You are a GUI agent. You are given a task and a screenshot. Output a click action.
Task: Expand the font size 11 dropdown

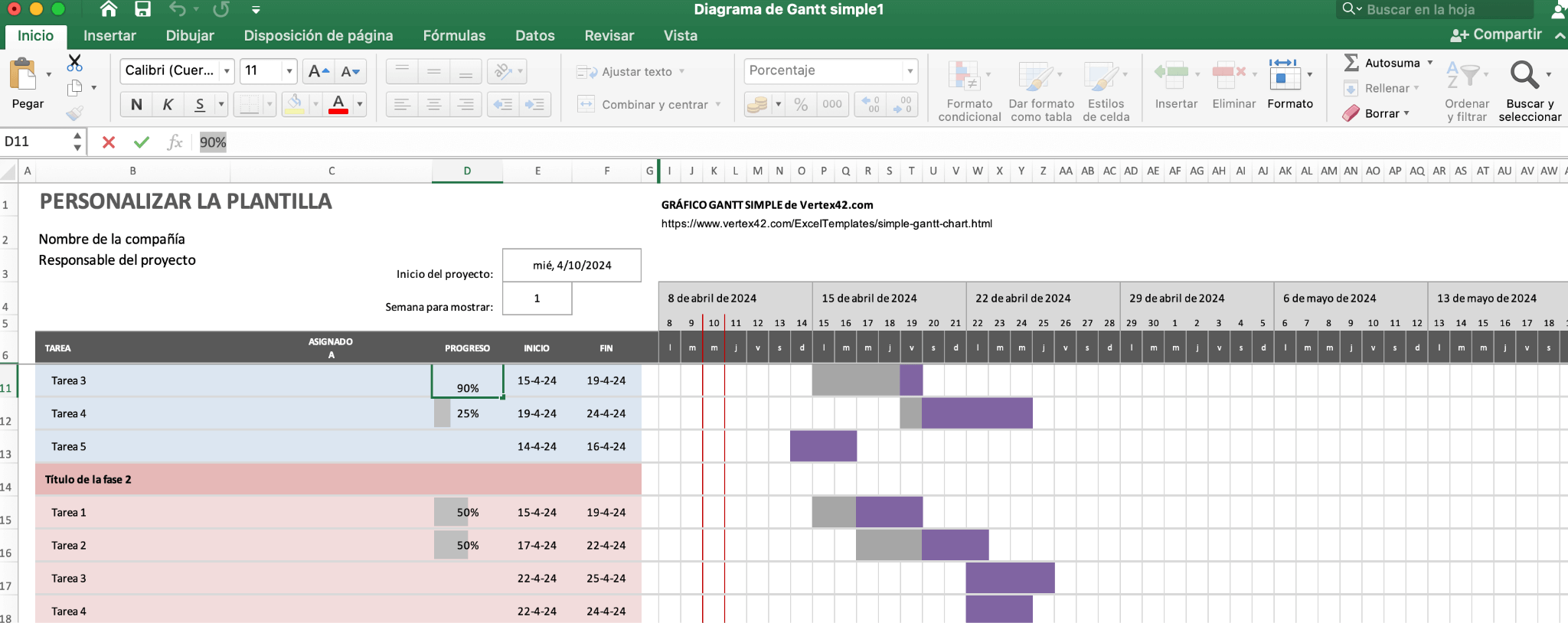289,71
